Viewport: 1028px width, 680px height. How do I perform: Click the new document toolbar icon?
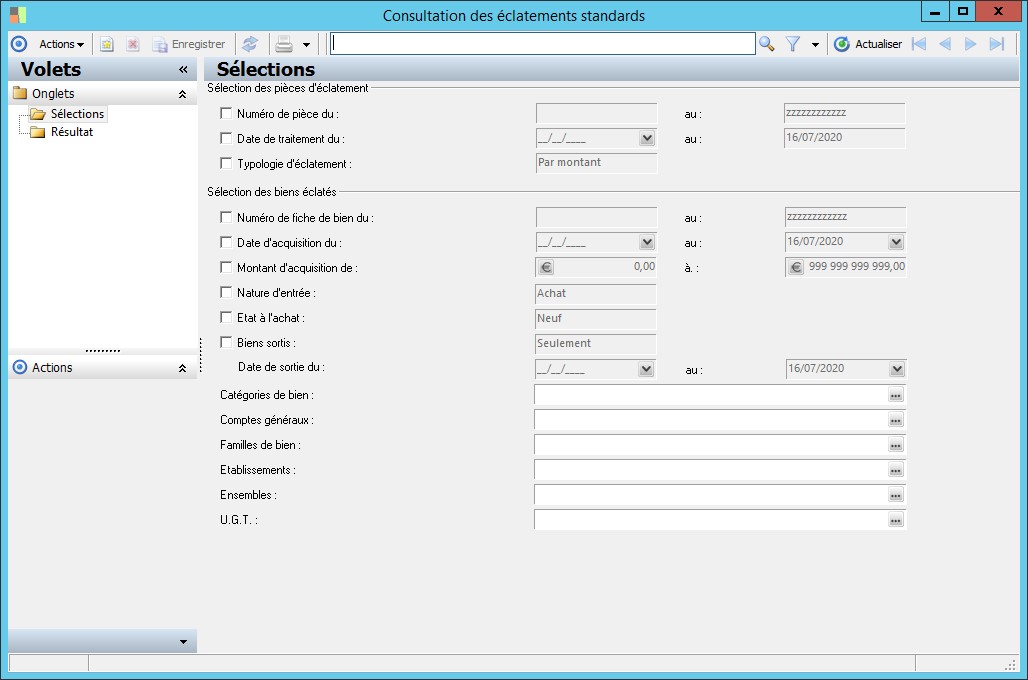click(107, 44)
